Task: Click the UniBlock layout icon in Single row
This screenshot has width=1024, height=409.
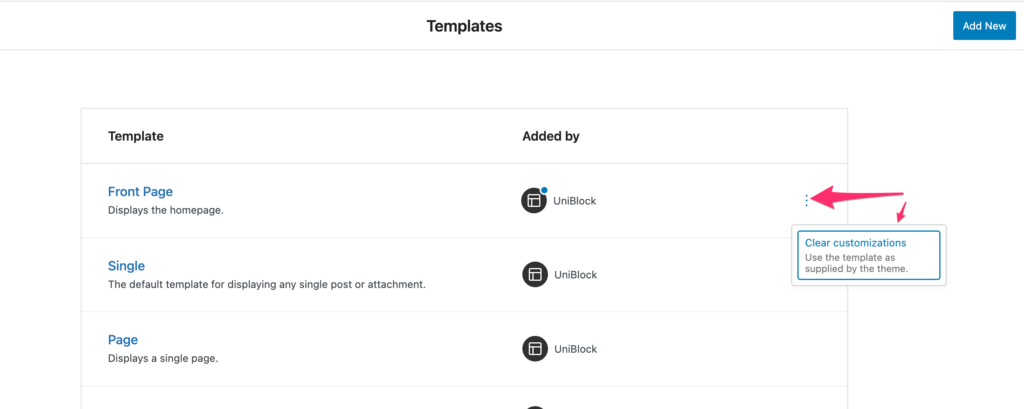Action: pyautogui.click(x=535, y=274)
